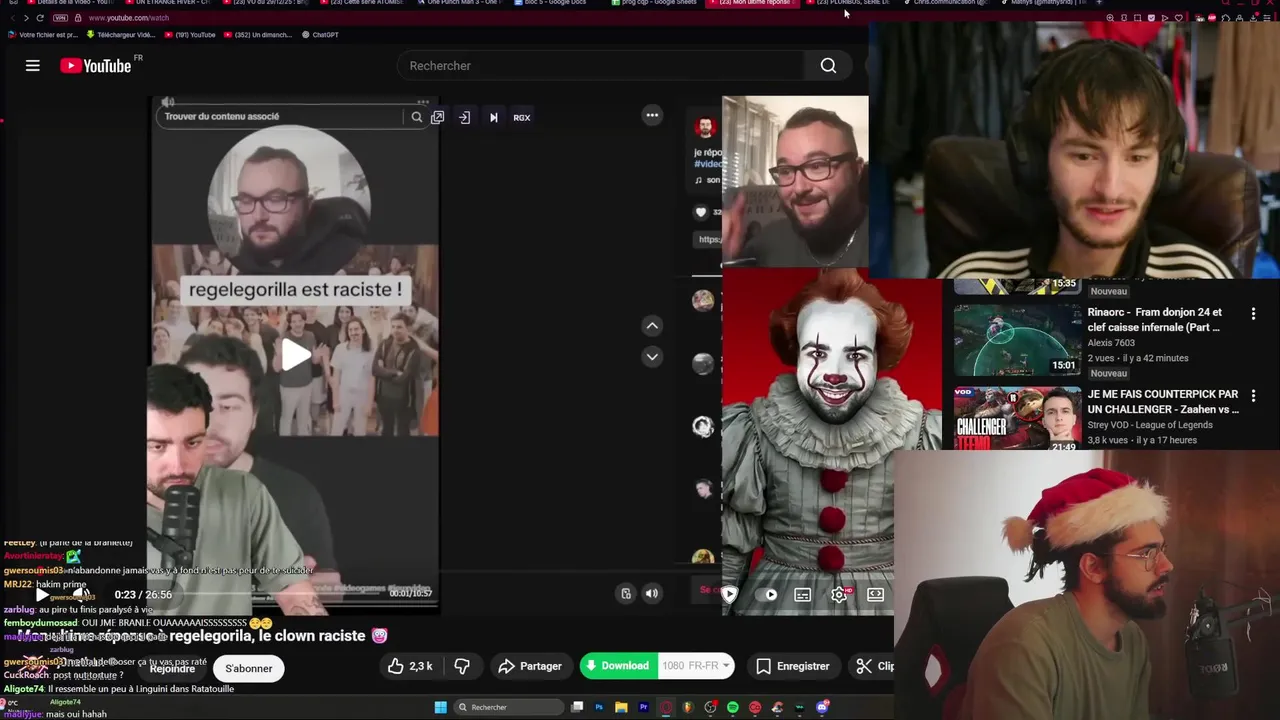
Task: Switch to the '(23) PLURIBUS, SÉRIE' tab
Action: [850, 3]
